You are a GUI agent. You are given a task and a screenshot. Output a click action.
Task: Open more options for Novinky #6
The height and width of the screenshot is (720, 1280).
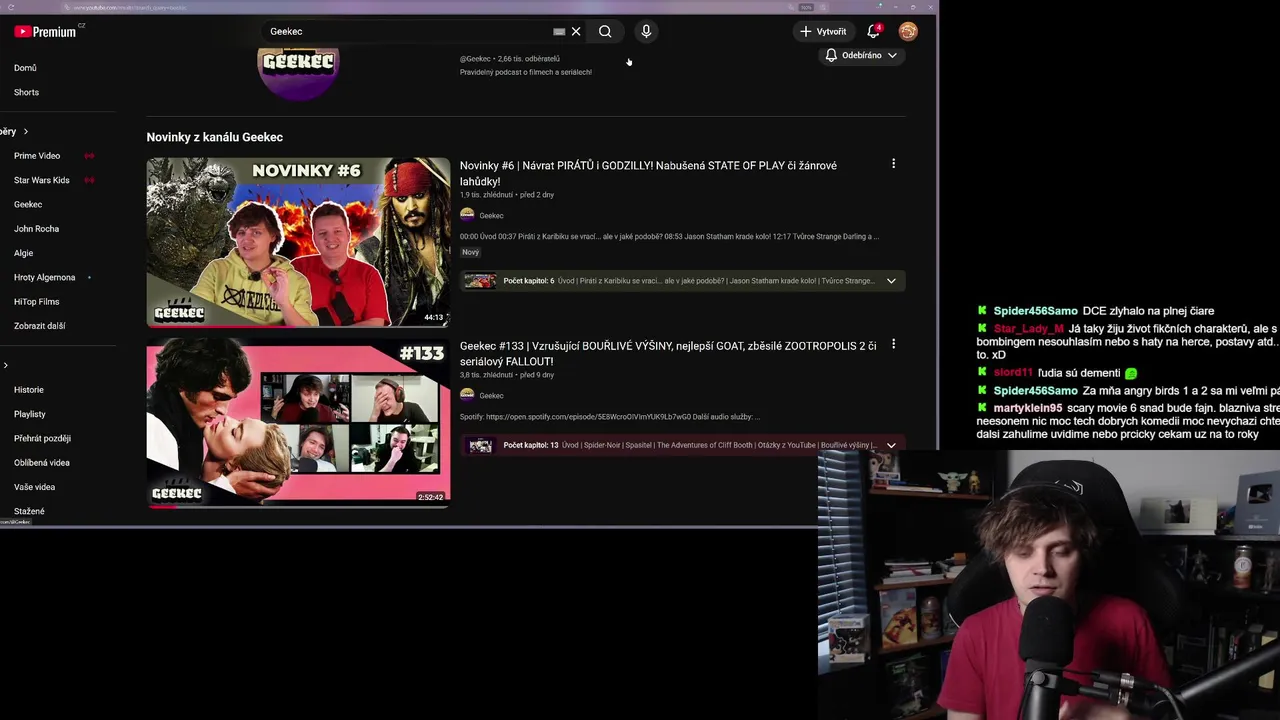[893, 164]
